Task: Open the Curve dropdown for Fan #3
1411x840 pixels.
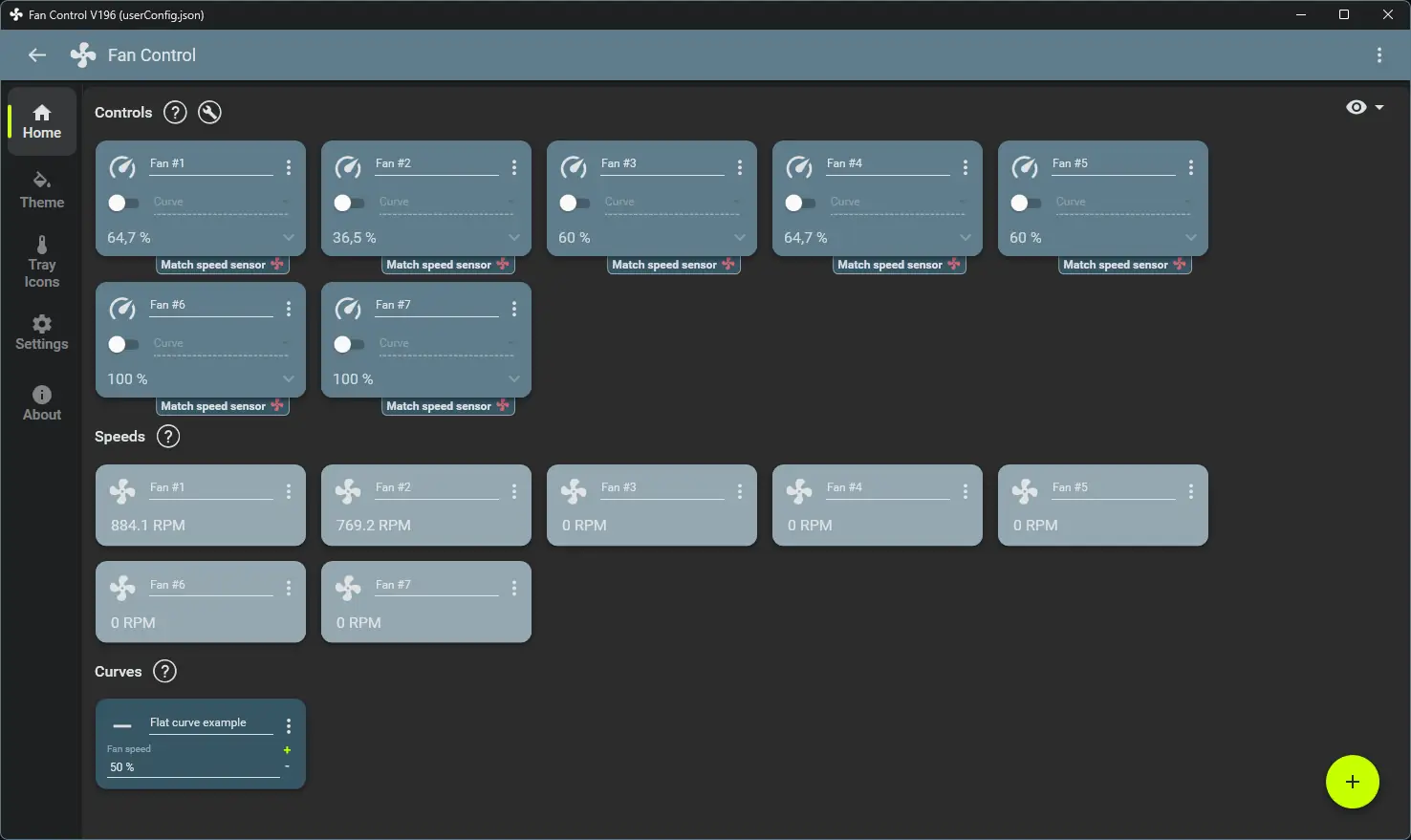Action: click(672, 203)
